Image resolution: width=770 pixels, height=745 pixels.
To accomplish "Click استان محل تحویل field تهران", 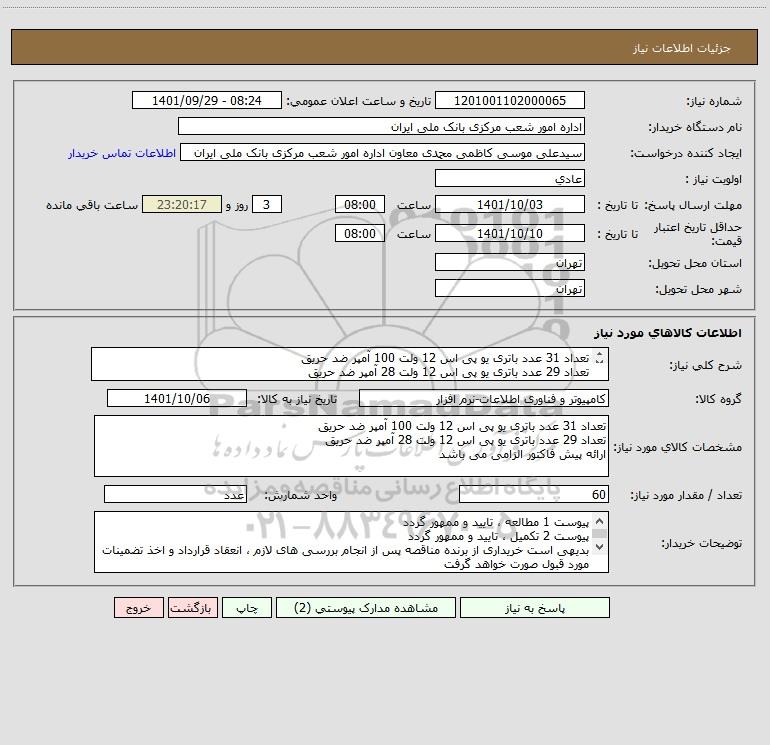I will click(x=510, y=262).
